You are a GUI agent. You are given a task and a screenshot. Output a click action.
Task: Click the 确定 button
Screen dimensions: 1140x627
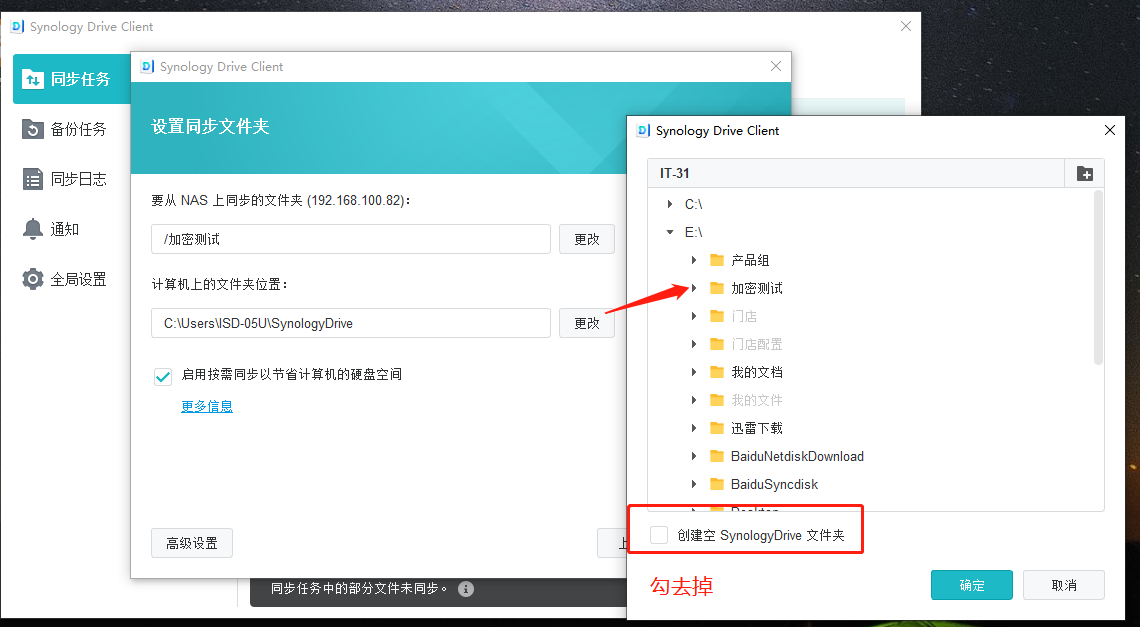(971, 586)
